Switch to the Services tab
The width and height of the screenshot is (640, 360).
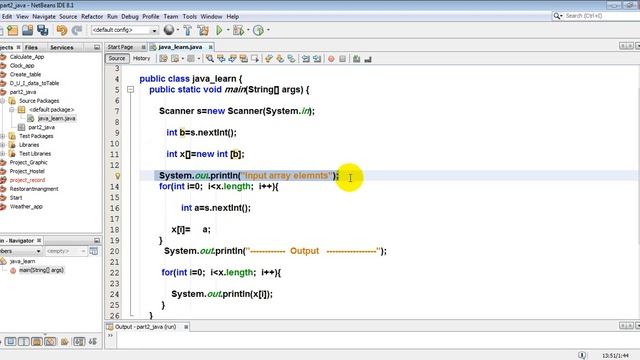click(x=62, y=47)
